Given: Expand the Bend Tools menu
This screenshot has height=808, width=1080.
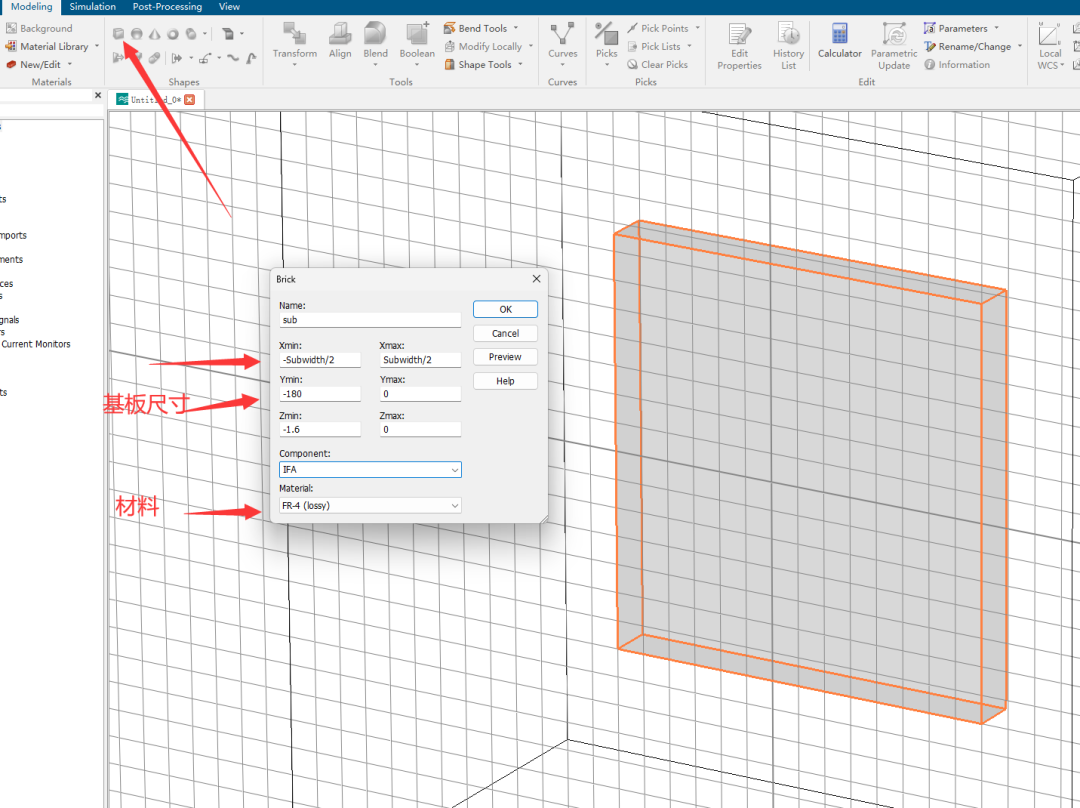Looking at the screenshot, I should [x=516, y=28].
